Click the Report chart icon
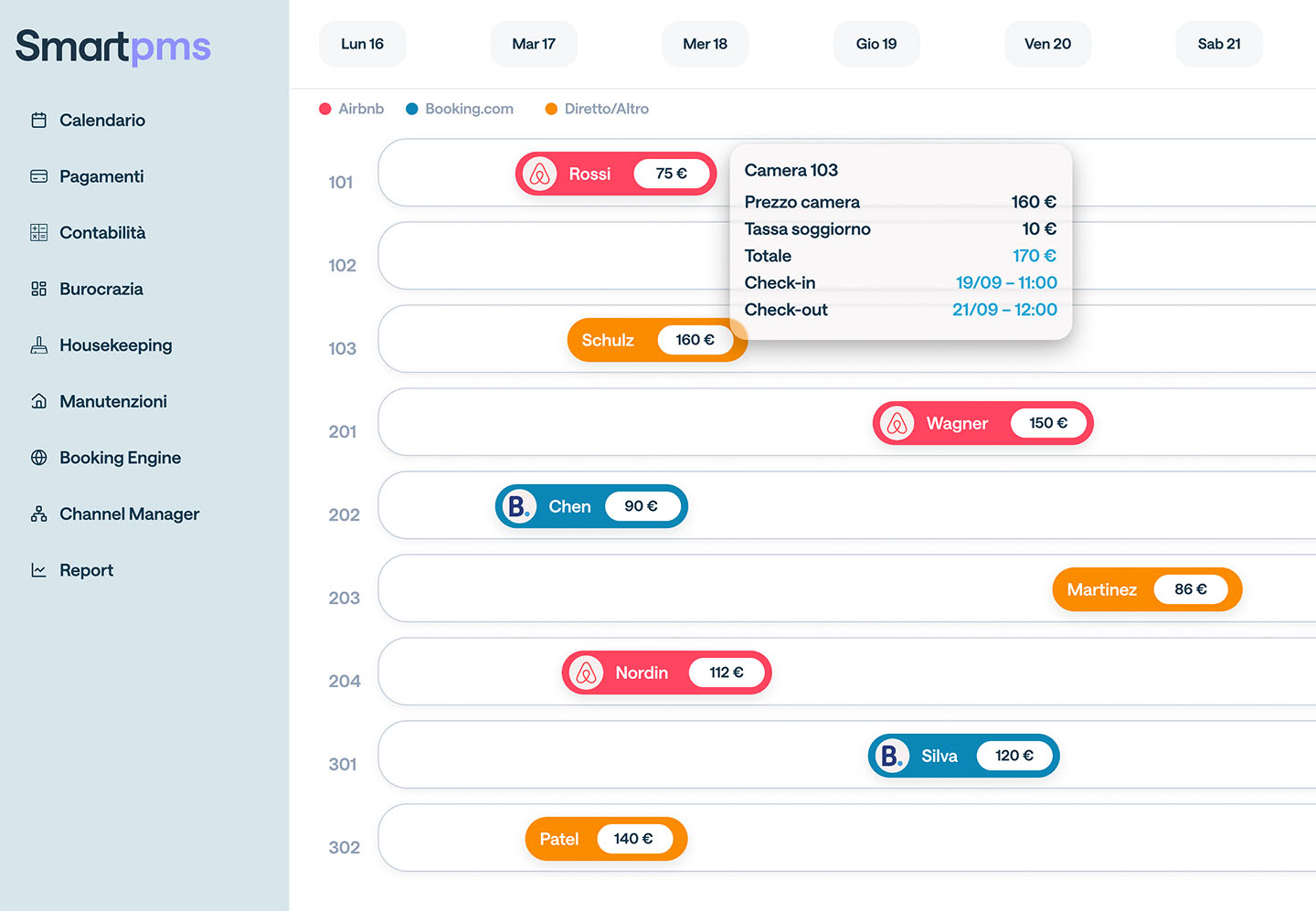The height and width of the screenshot is (911, 1316). (x=38, y=570)
